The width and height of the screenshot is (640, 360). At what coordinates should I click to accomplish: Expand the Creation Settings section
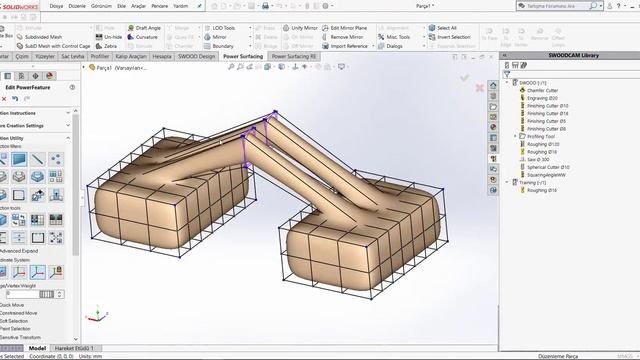pos(68,126)
